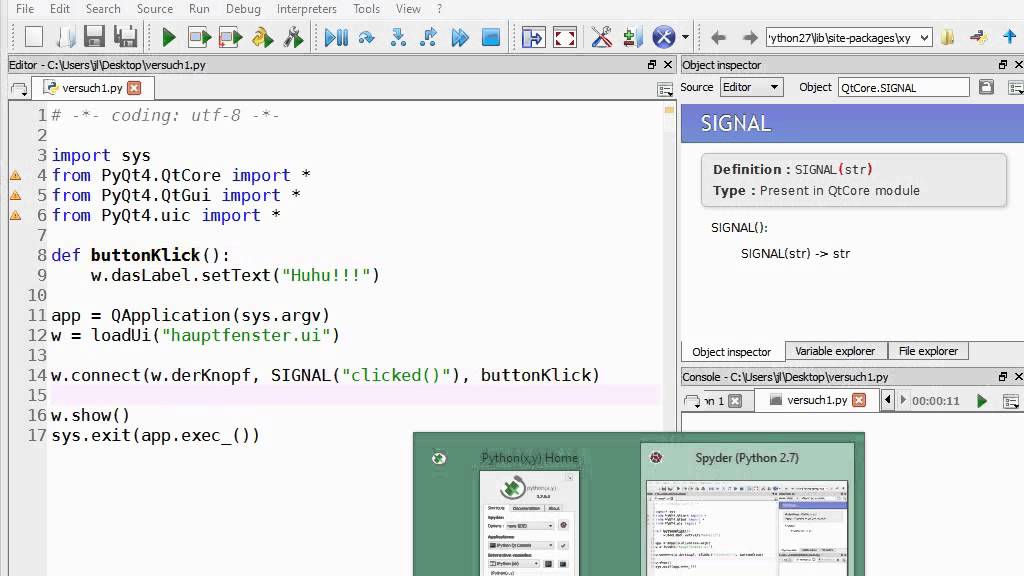The height and width of the screenshot is (576, 1024).
Task: Select the versuch1.py editor tab
Action: [x=92, y=88]
